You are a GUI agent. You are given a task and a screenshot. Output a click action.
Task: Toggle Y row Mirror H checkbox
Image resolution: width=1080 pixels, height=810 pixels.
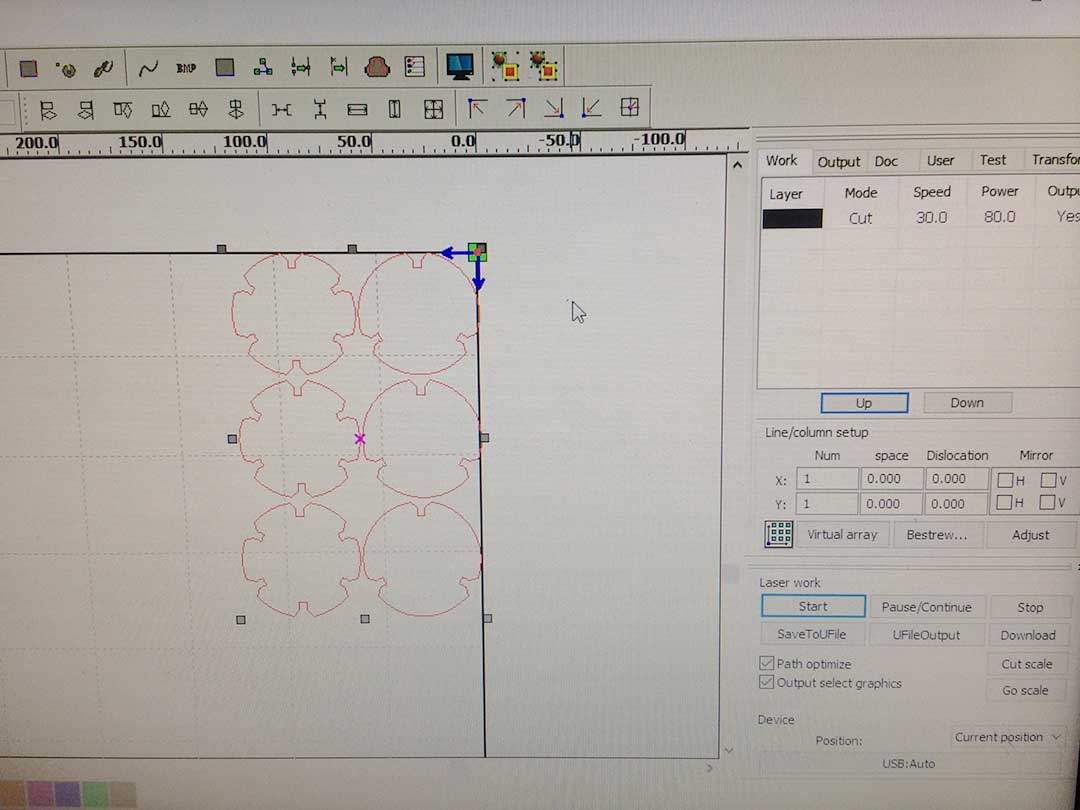1005,503
